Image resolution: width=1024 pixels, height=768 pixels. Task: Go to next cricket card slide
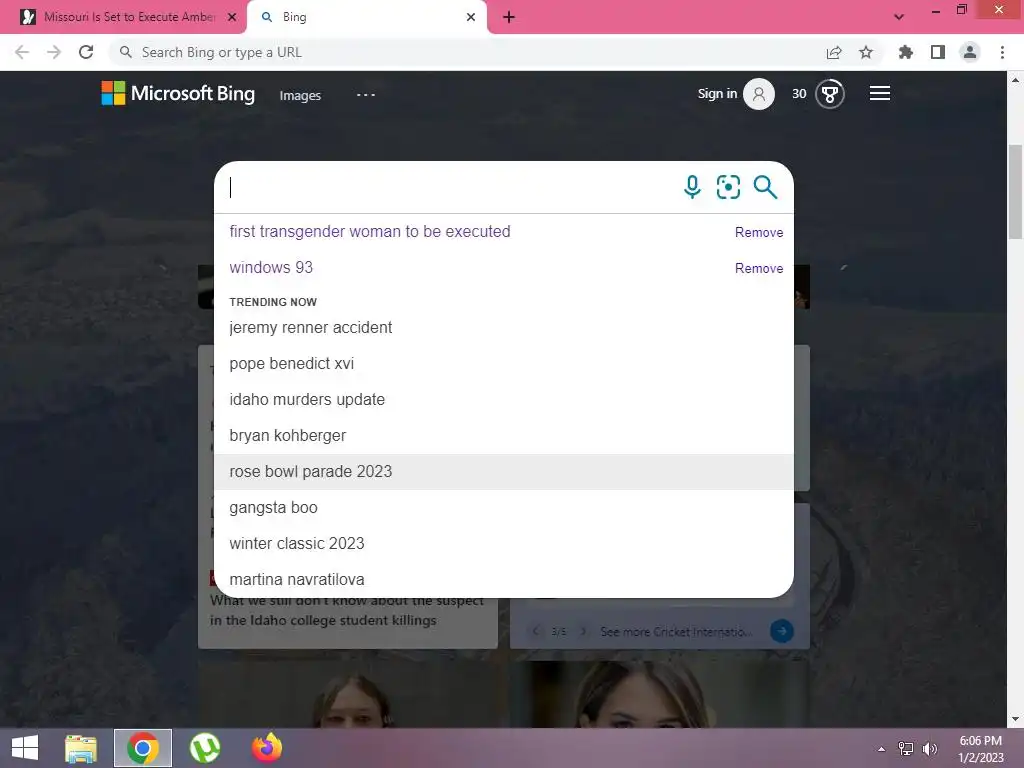(584, 632)
